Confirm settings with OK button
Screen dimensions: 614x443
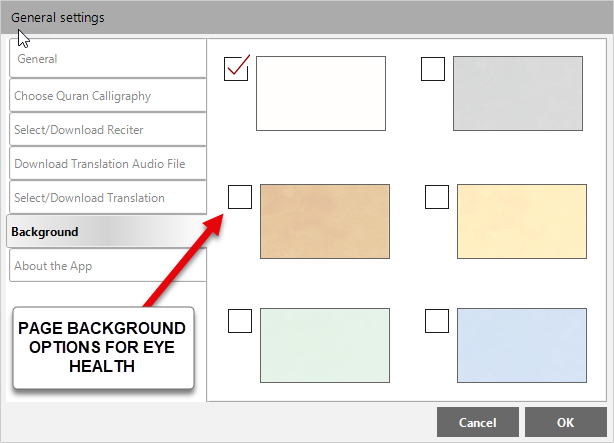pyautogui.click(x=565, y=422)
